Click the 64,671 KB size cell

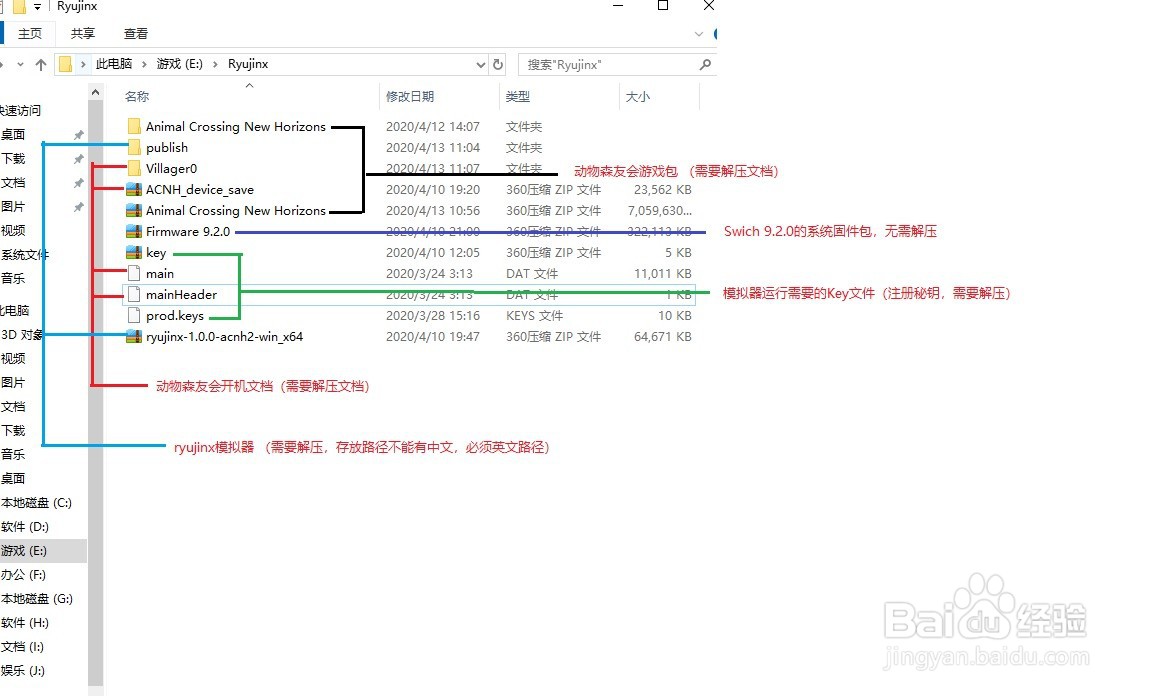(663, 337)
